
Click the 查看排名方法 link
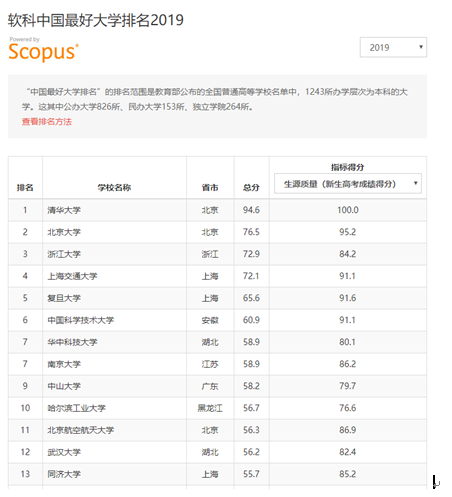47,122
